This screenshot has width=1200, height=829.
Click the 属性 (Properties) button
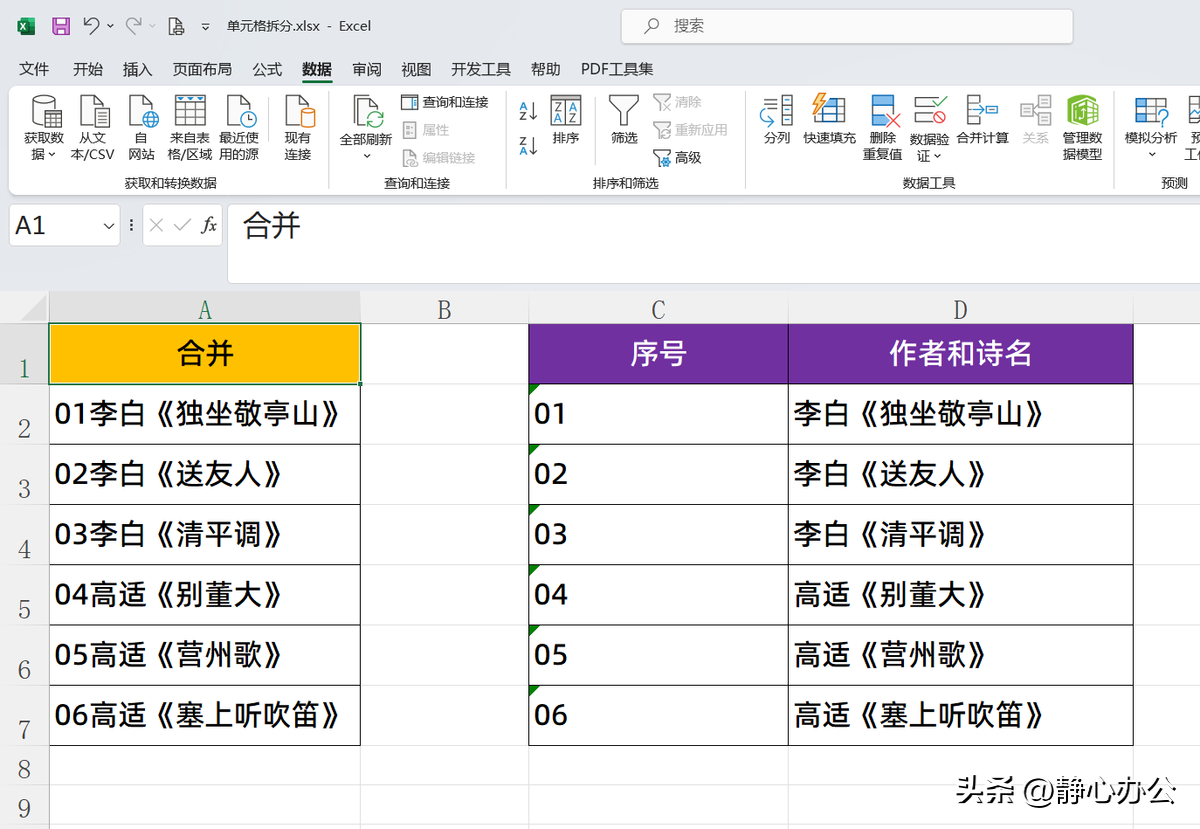426,130
